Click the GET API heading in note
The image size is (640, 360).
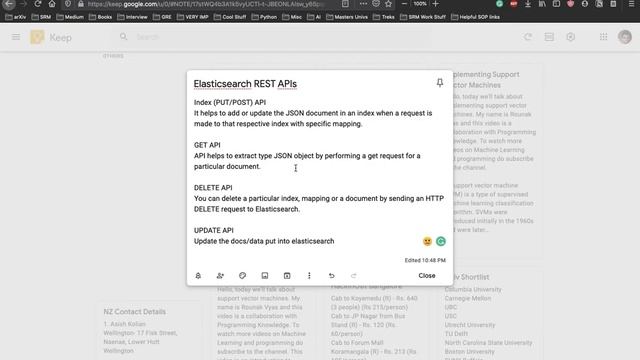pyautogui.click(x=207, y=145)
